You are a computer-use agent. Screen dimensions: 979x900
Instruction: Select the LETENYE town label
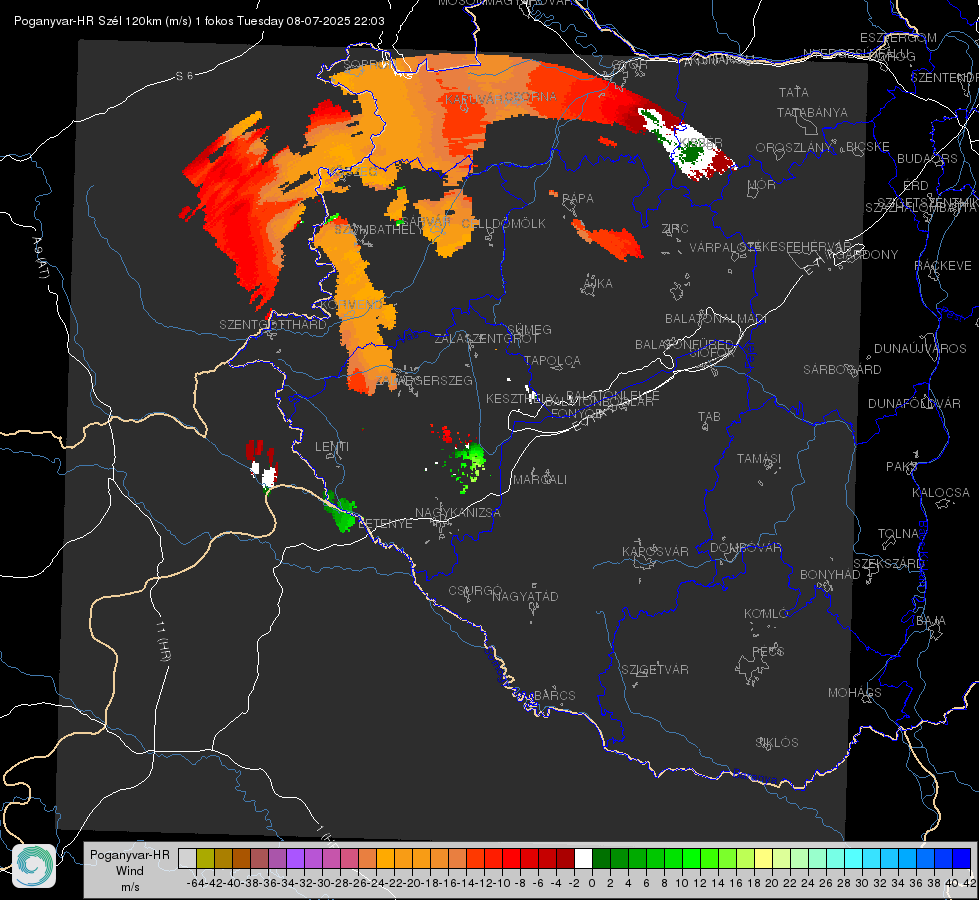[x=385, y=524]
